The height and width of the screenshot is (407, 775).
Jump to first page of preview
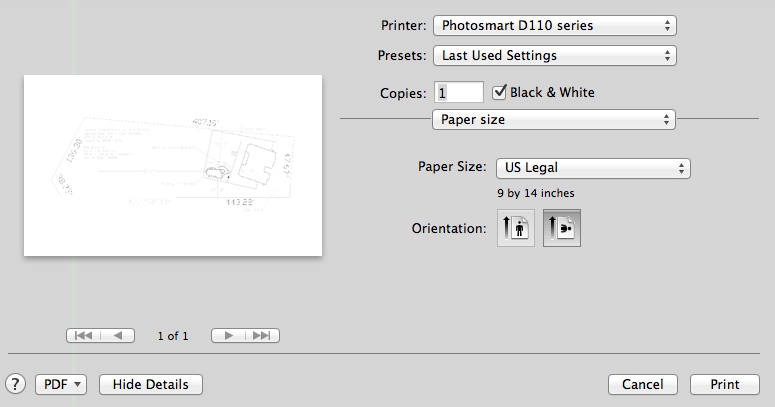[83, 336]
